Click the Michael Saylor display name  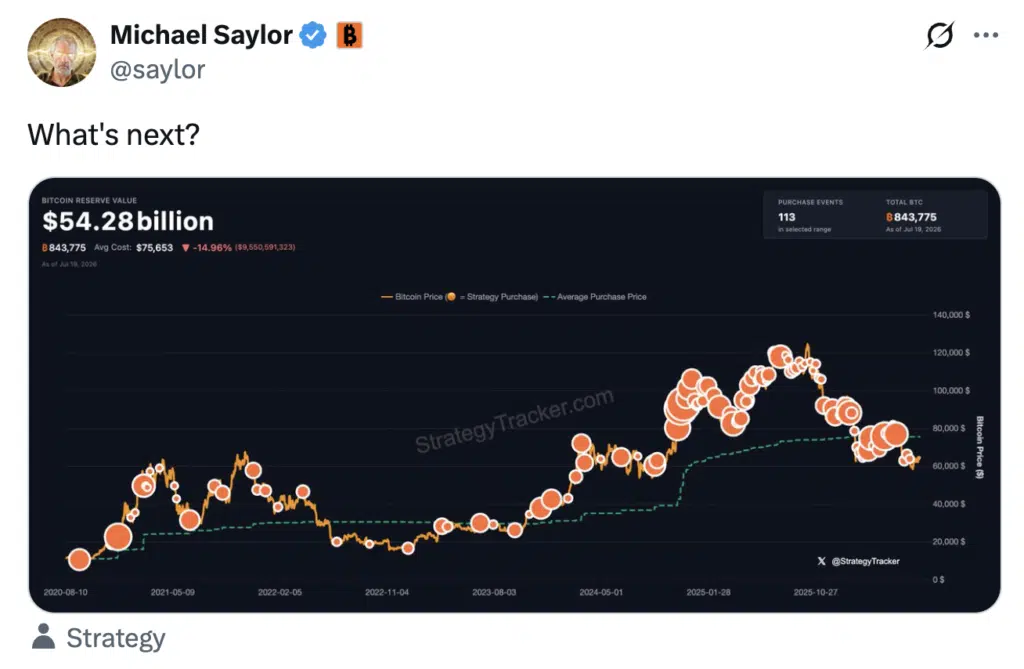click(x=201, y=35)
